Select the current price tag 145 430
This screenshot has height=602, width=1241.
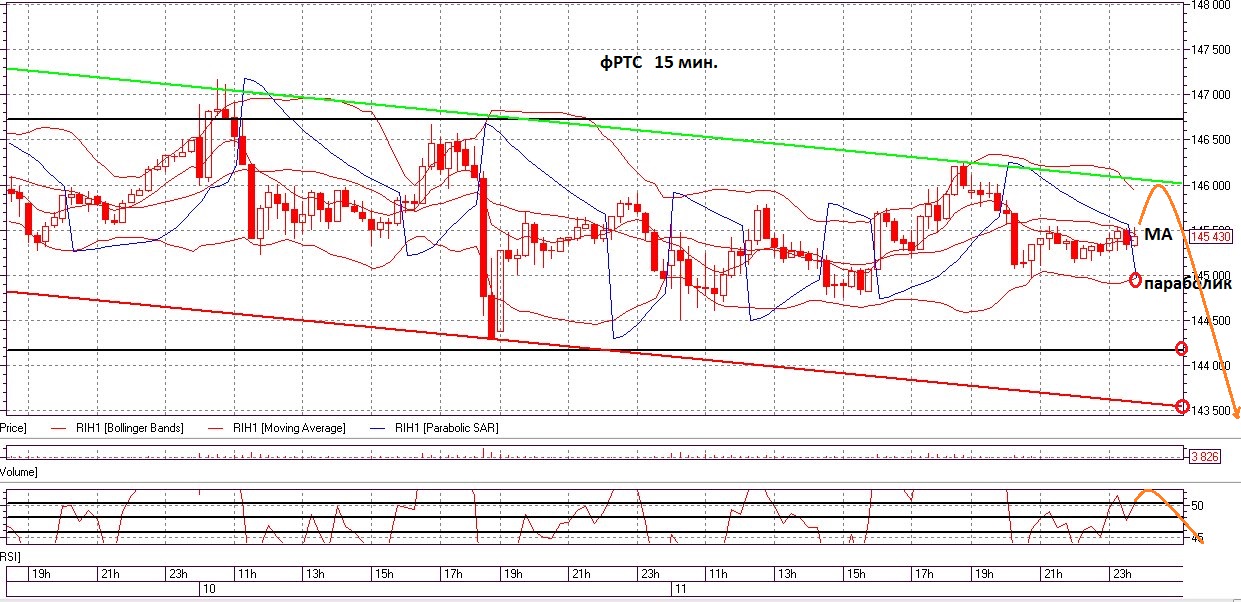[x=1213, y=237]
